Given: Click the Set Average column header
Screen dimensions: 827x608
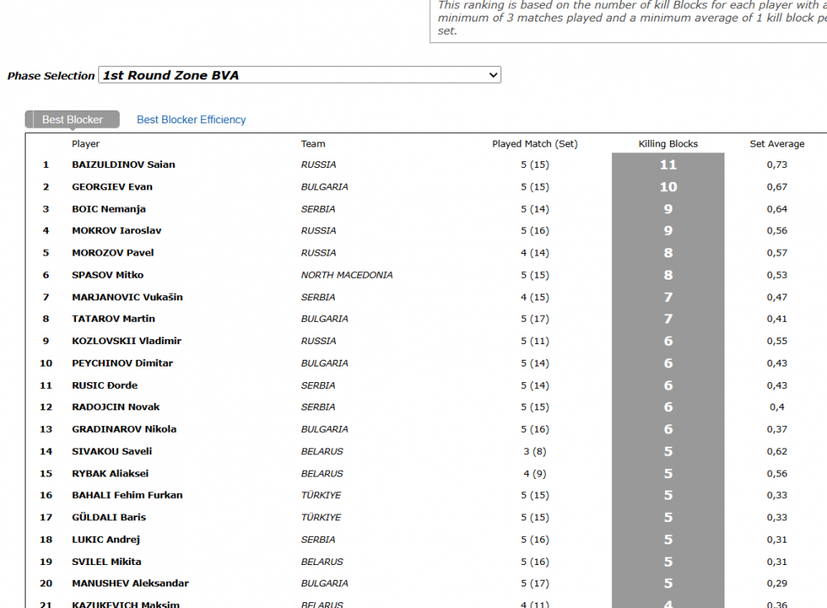Looking at the screenshot, I should [777, 144].
